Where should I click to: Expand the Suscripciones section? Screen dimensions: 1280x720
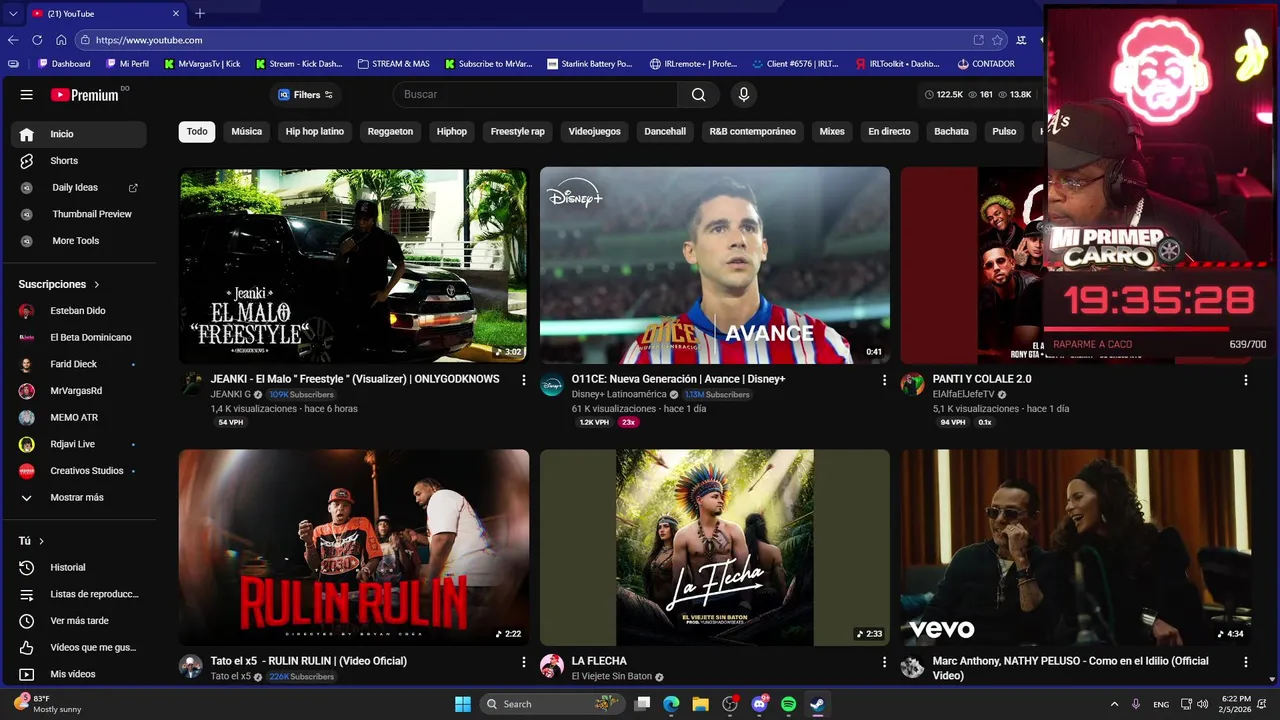59,284
